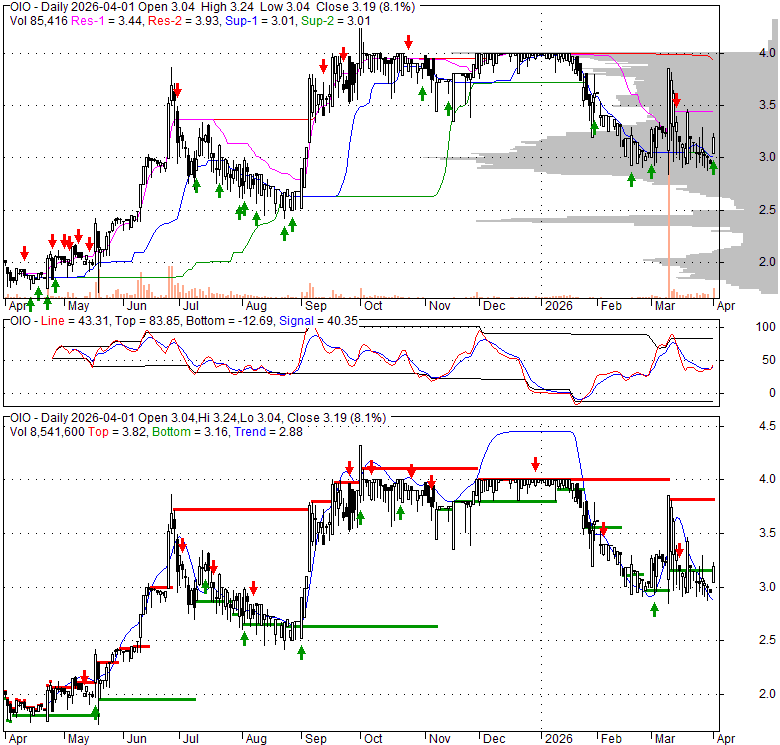
Task: Click '2026' on lower chart time axis
Action: 559,739
